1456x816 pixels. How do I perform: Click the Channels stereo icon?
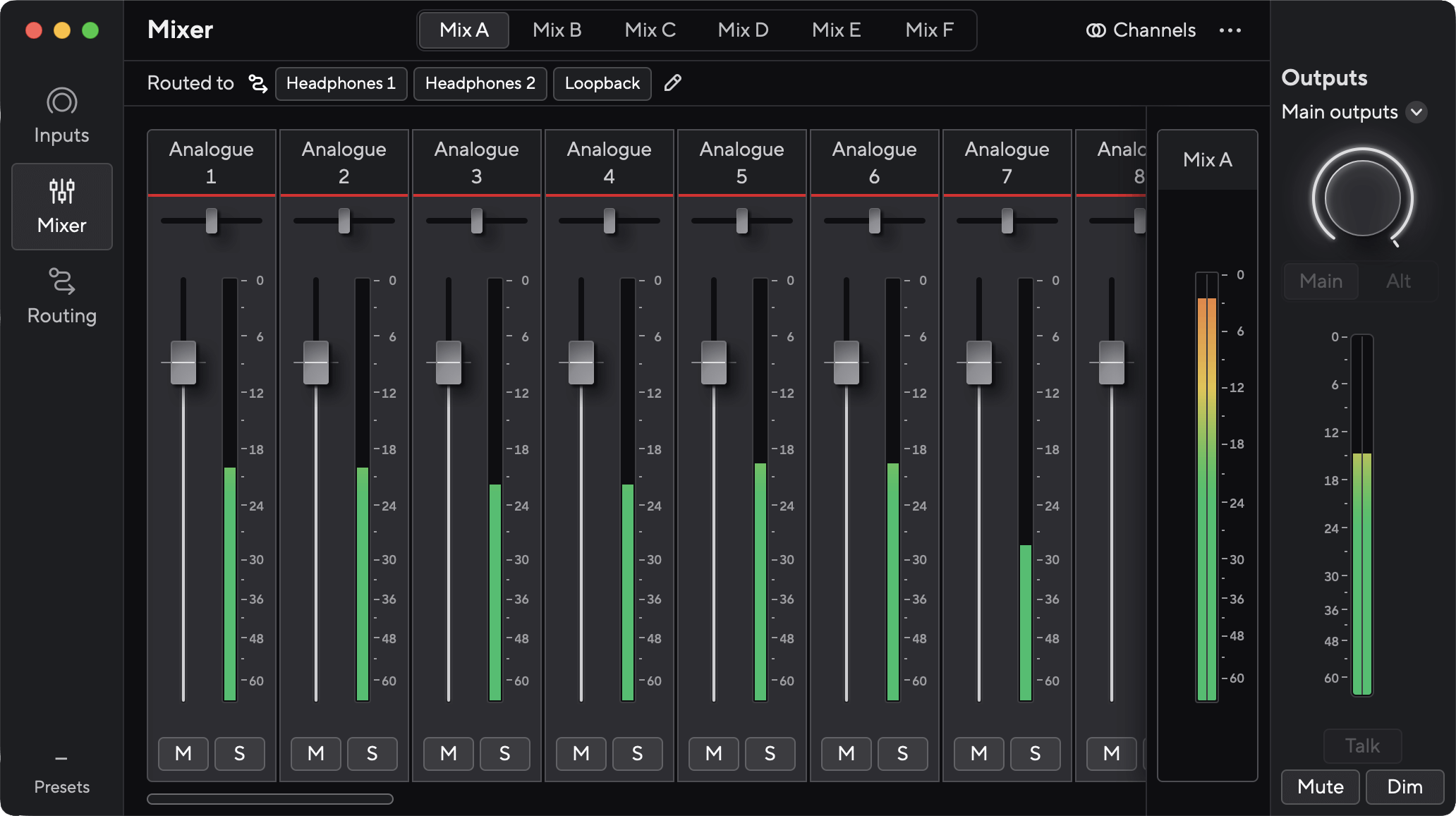point(1096,30)
